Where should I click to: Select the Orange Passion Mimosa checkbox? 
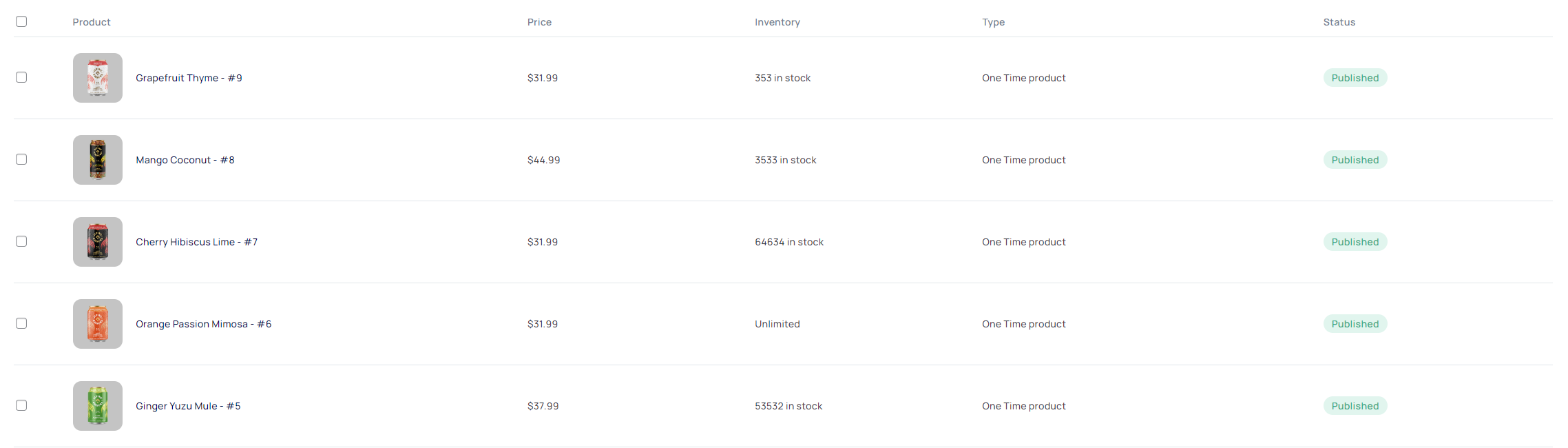coord(21,323)
